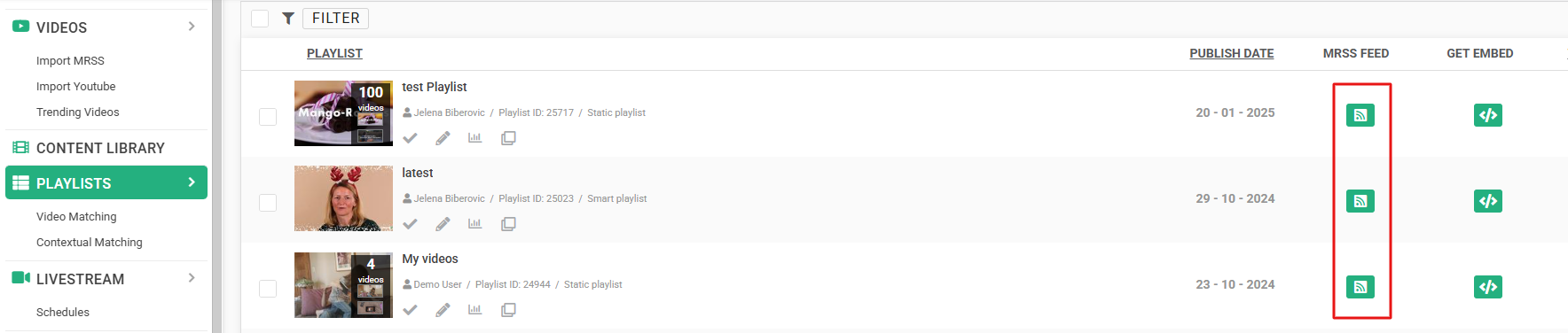Viewport: 1568px width, 333px height.
Task: Expand the LIVESTREAM sidebar section
Action: coord(192,278)
